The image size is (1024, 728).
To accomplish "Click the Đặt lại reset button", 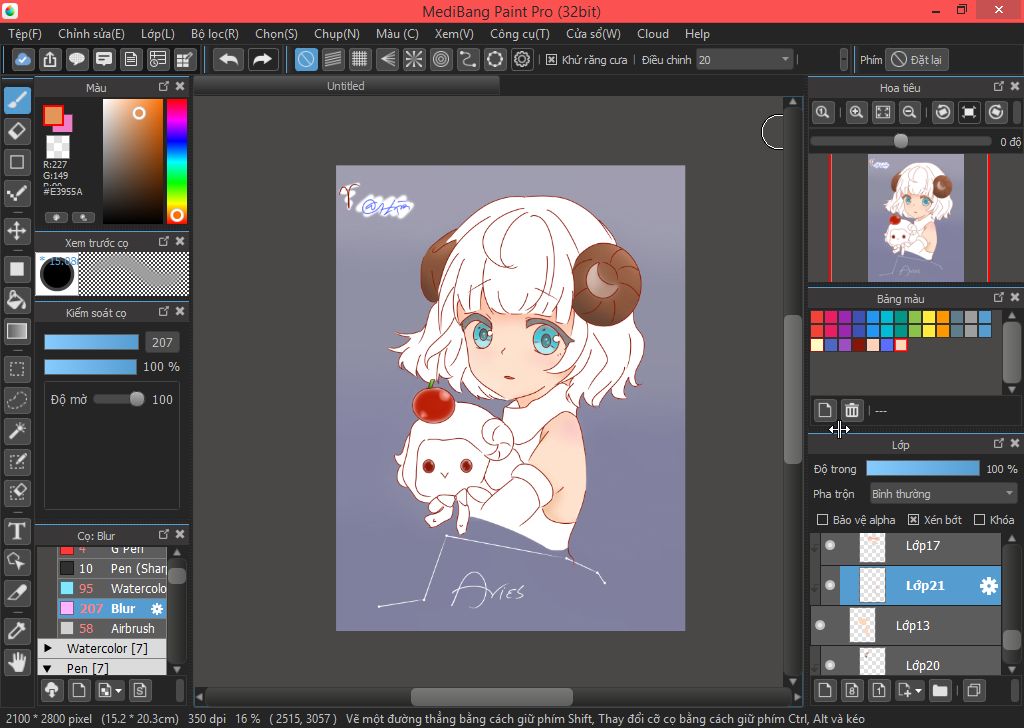I will click(918, 59).
